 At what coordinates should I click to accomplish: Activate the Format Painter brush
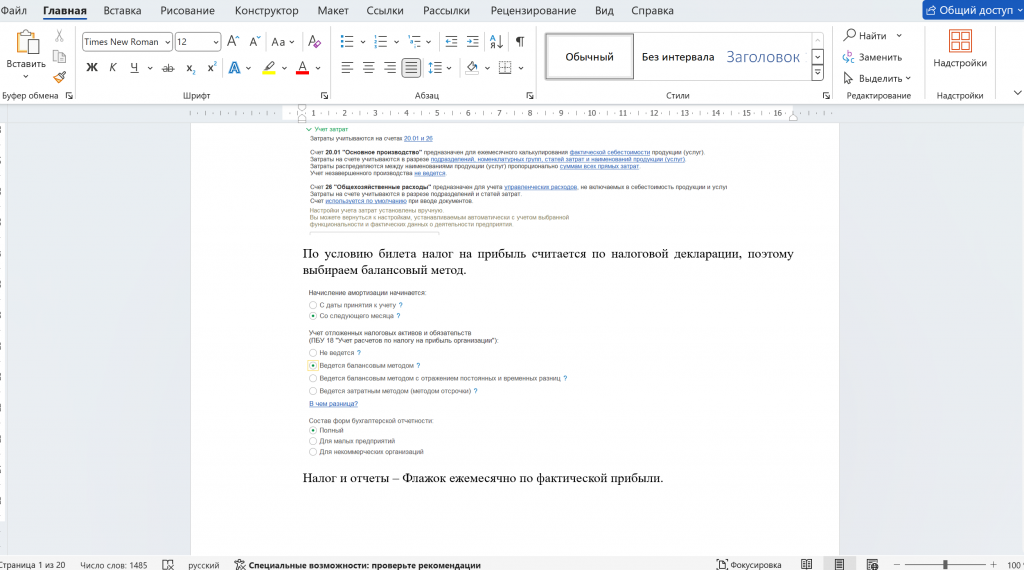pyautogui.click(x=59, y=77)
